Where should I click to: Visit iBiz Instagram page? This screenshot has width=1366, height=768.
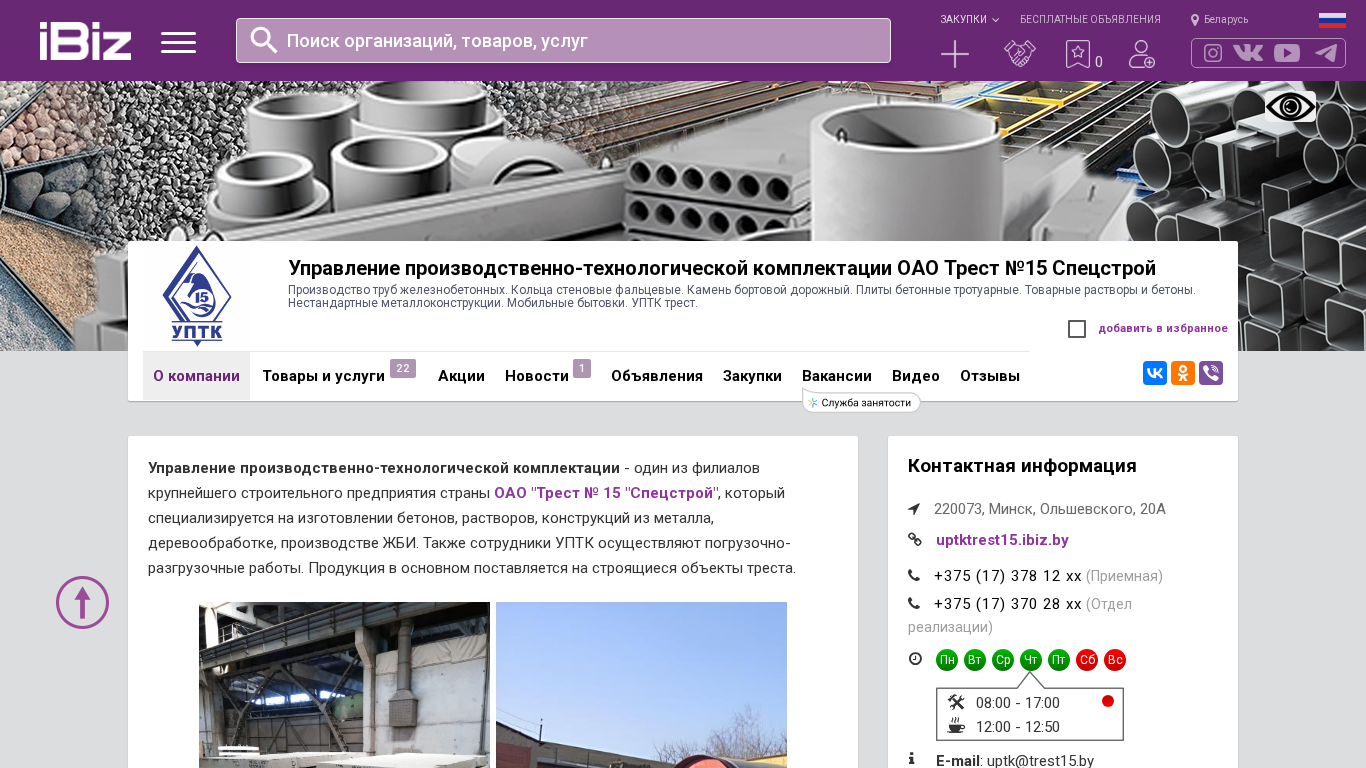1213,53
